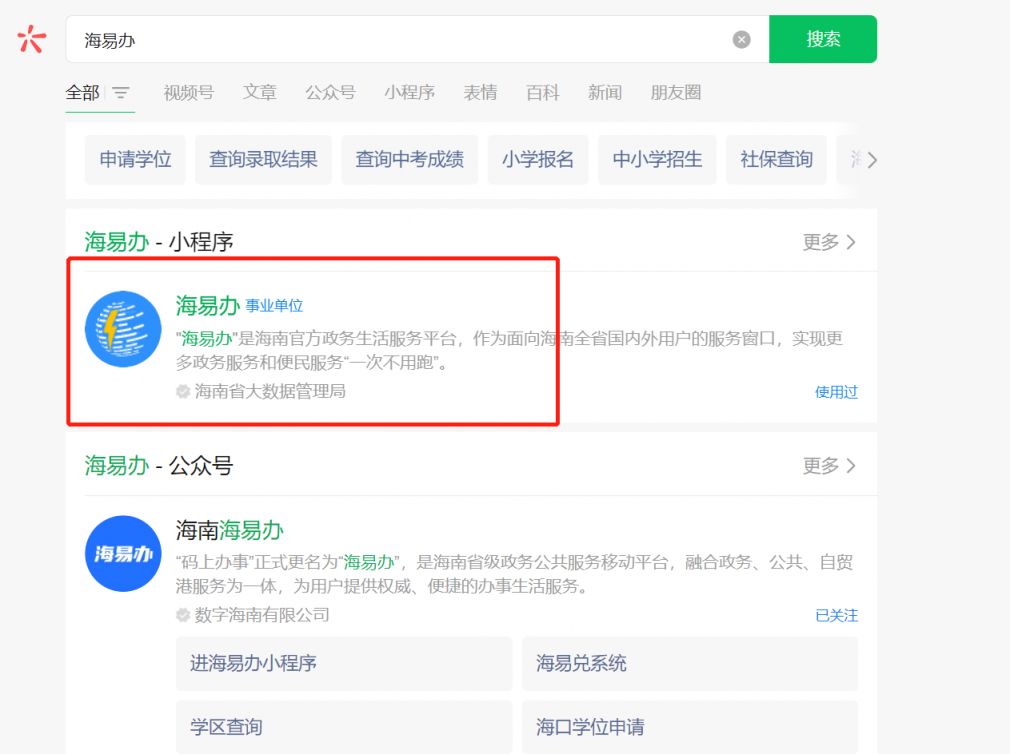Click the 海南海易办 description about 码上办事
The width and height of the screenshot is (1010, 754).
514,574
